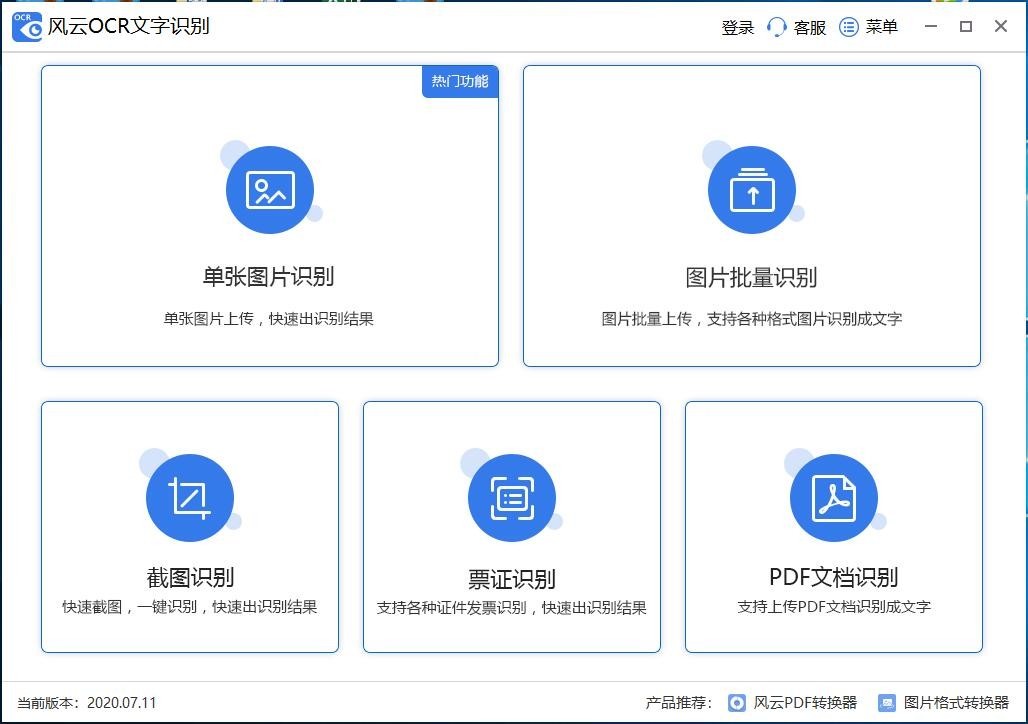Open 客服 customer service
Screen dimensions: 1028x724
[810, 28]
